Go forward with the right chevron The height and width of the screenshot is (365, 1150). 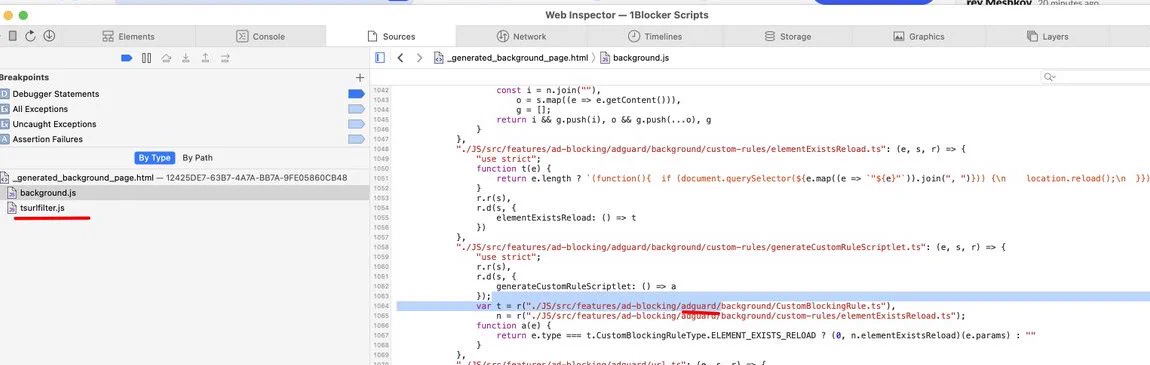420,57
